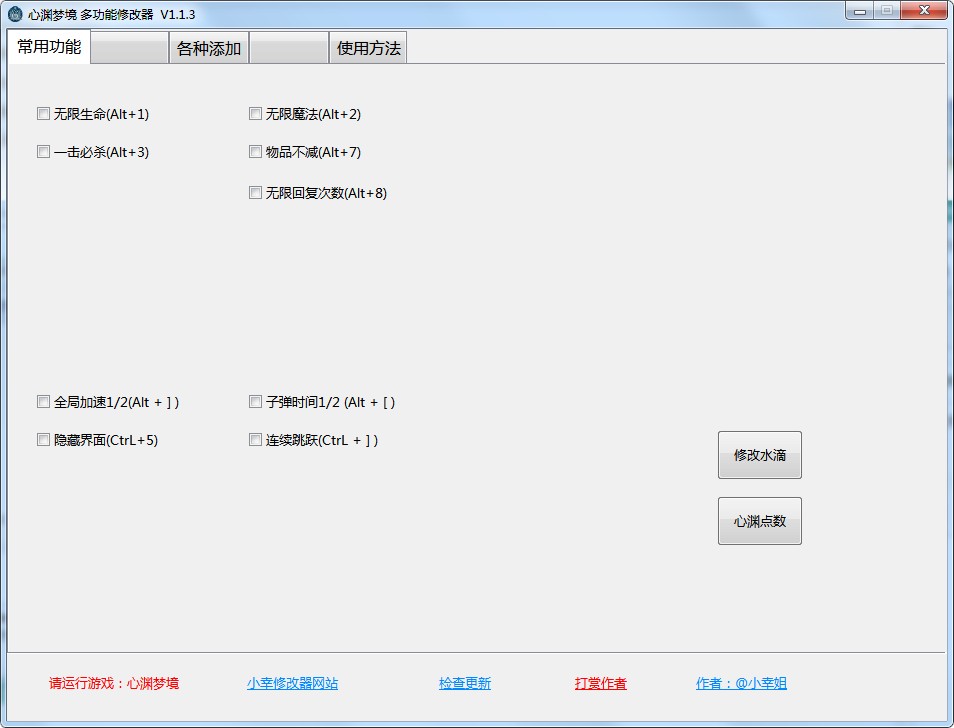
Task: Click the app icon in title bar
Action: click(x=15, y=14)
